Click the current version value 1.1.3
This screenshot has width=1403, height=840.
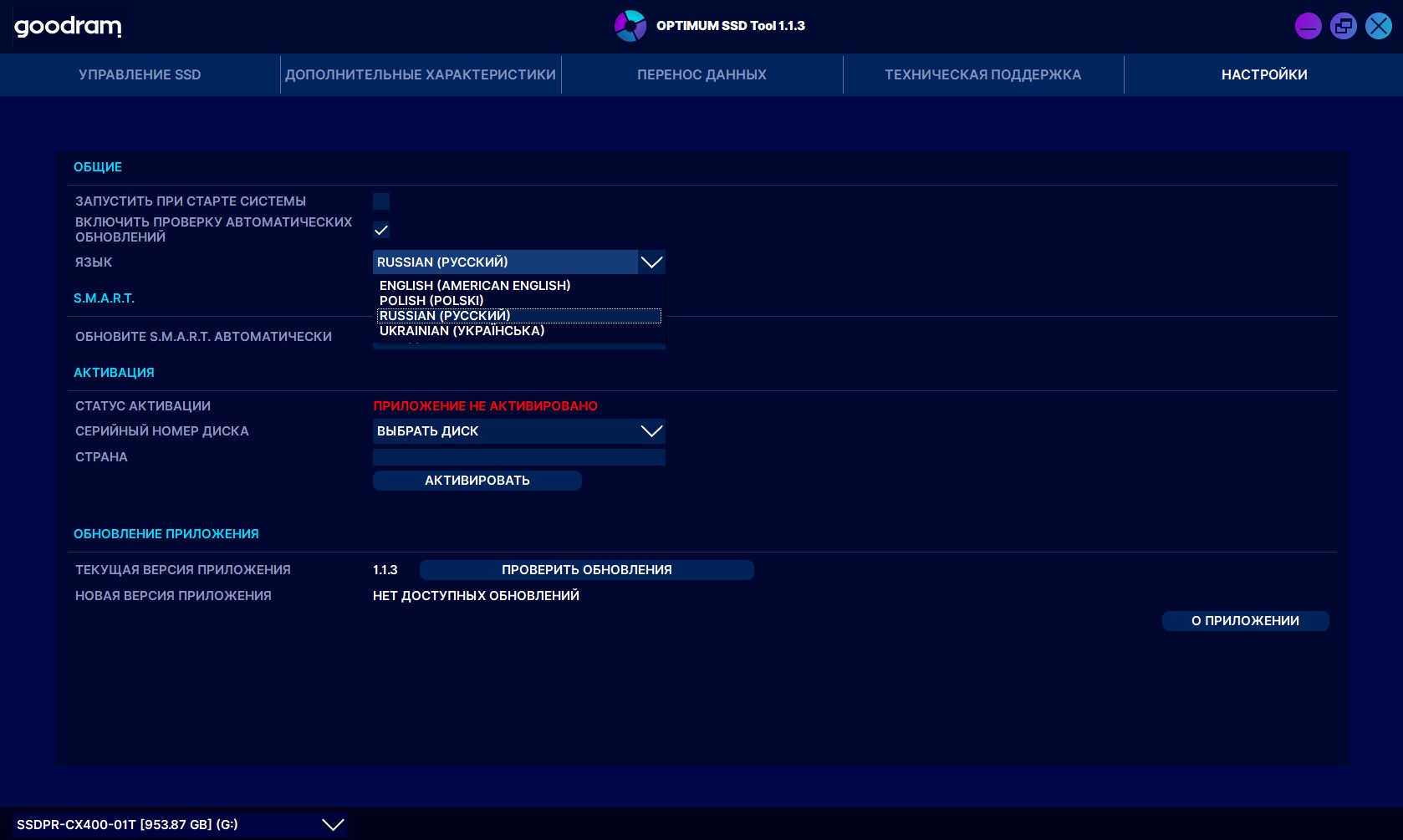coord(385,570)
